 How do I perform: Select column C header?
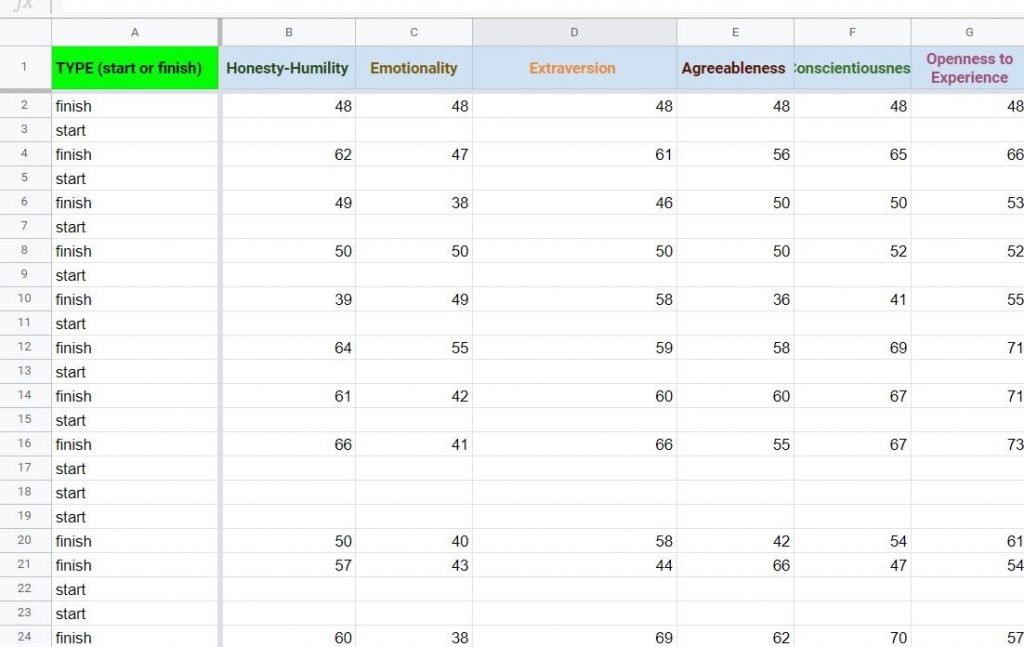pyautogui.click(x=413, y=32)
